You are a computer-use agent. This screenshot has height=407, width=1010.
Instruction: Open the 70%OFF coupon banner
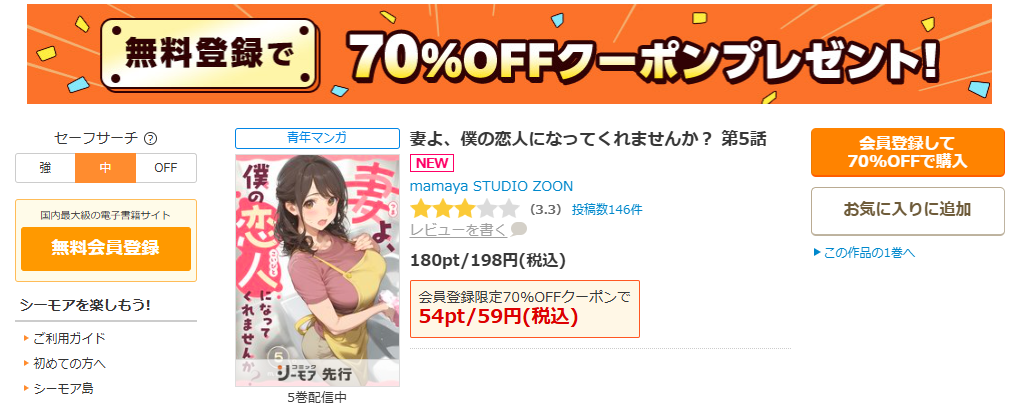509,54
